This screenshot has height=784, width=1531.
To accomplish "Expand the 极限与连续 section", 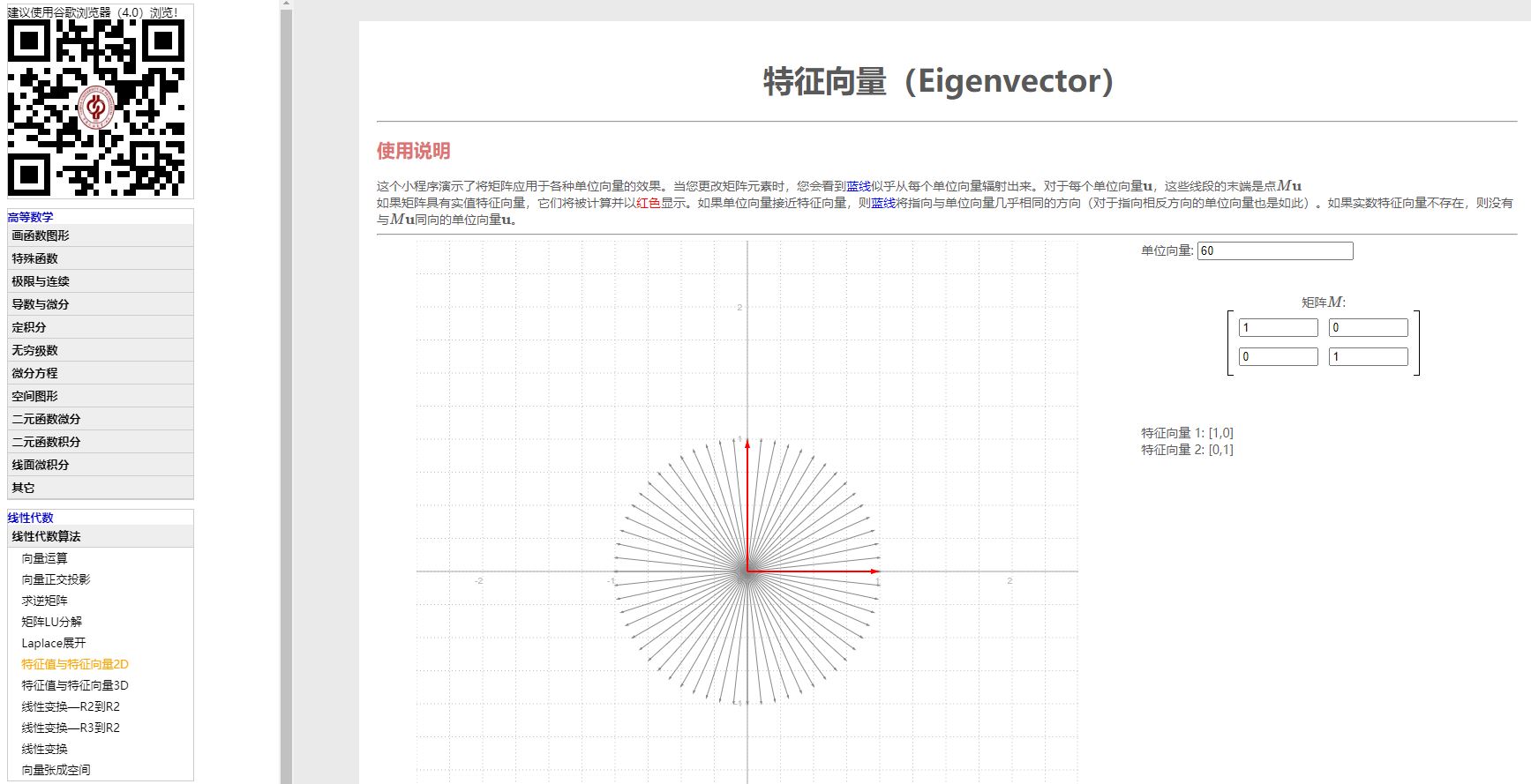I will point(41,281).
